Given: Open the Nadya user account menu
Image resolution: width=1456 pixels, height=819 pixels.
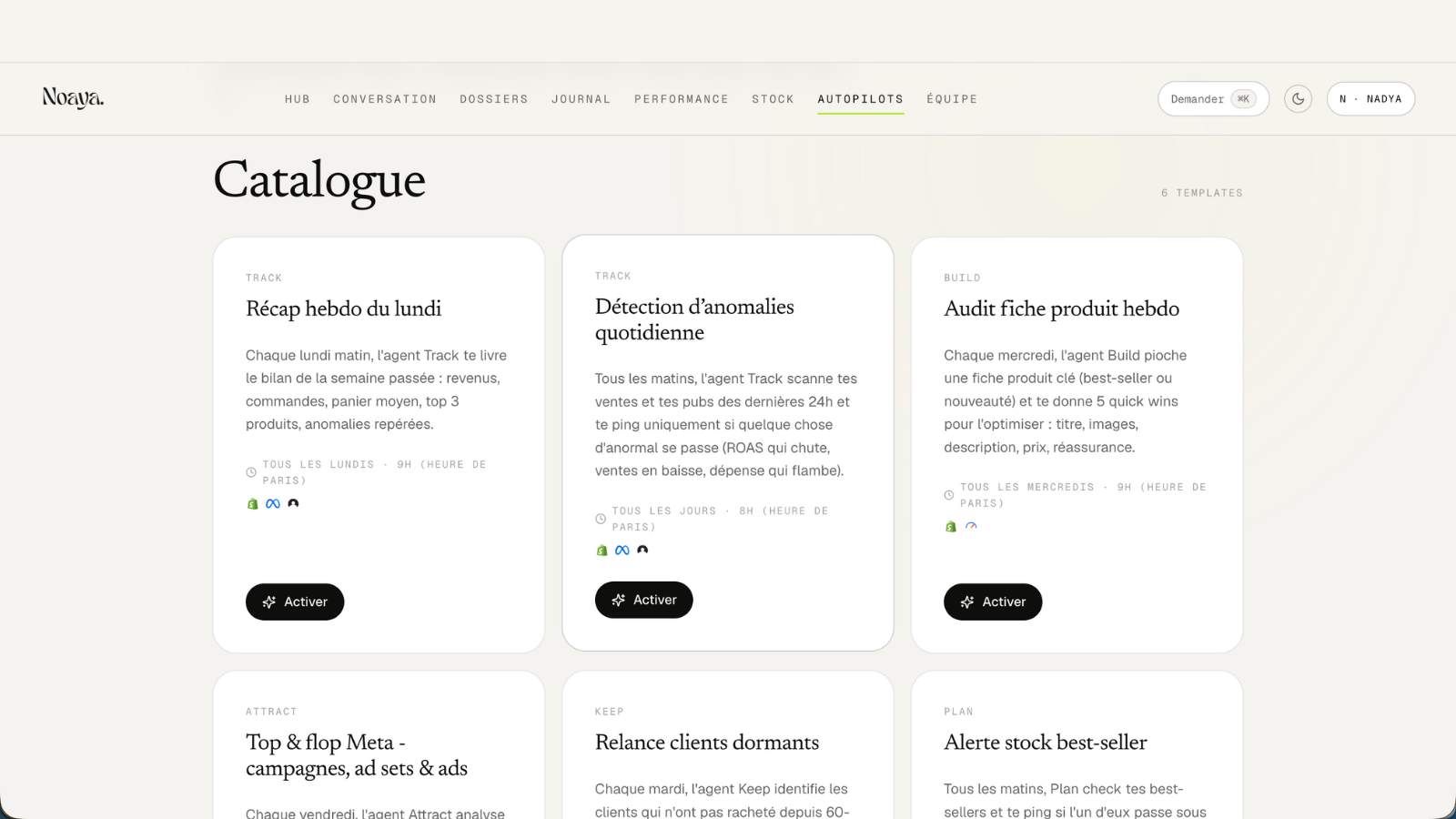Looking at the screenshot, I should tap(1370, 99).
